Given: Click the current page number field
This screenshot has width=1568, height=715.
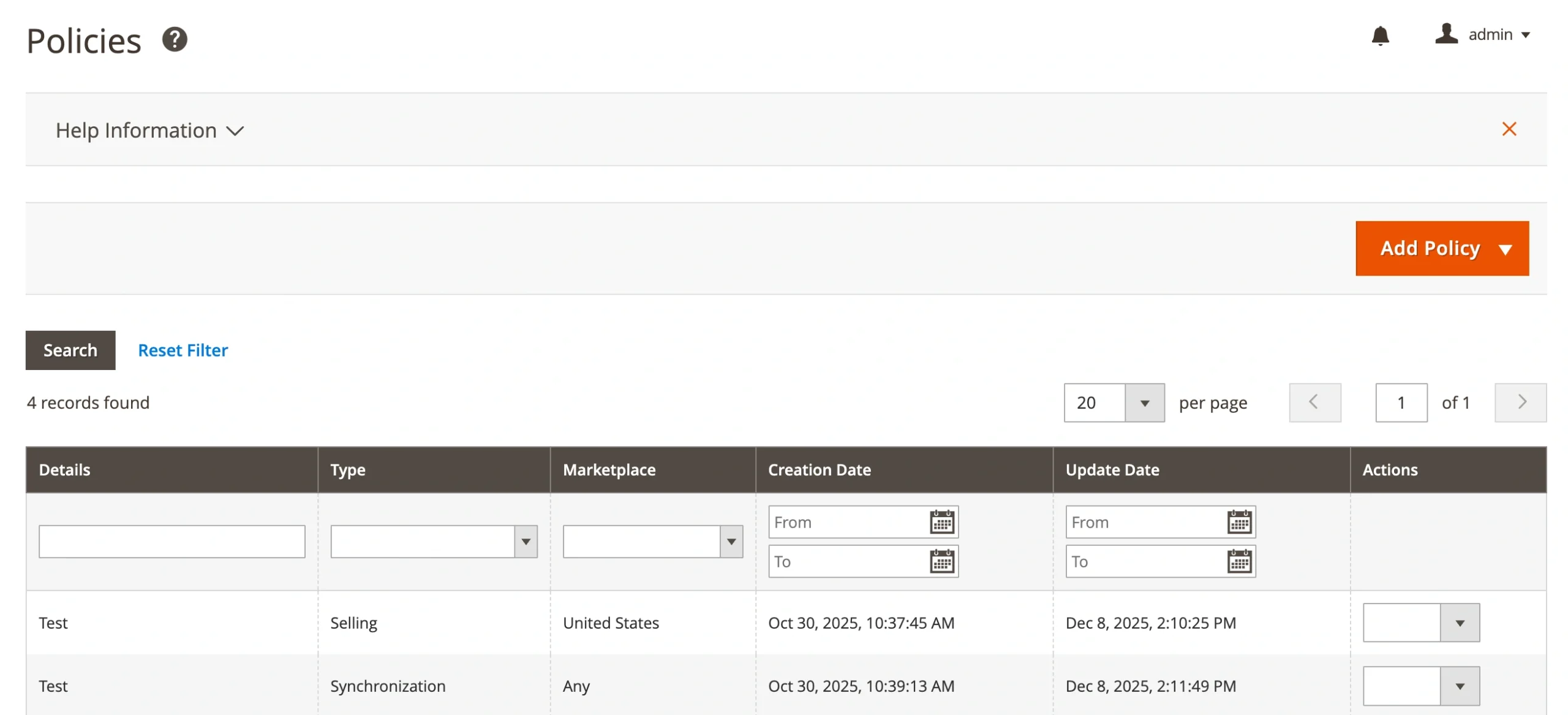Looking at the screenshot, I should coord(1401,403).
